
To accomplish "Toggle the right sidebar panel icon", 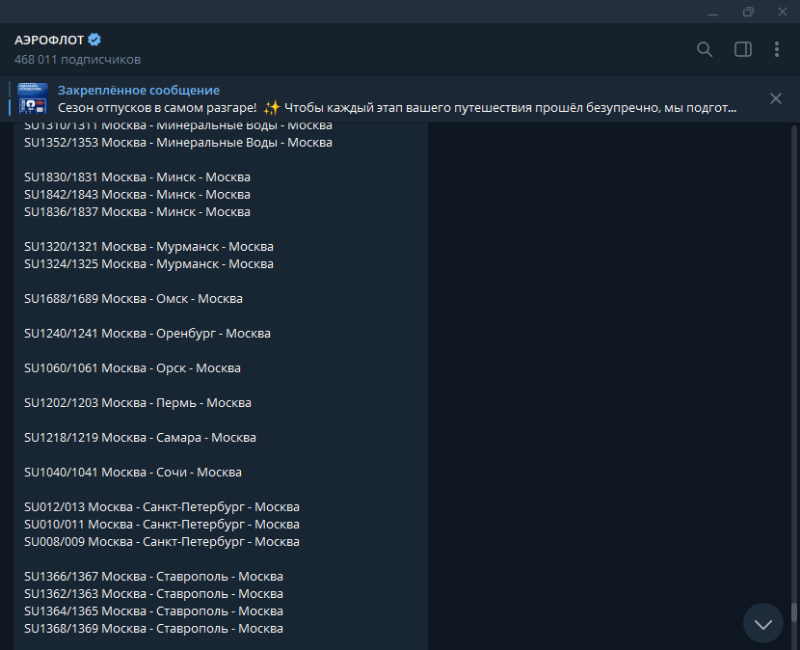I will (x=743, y=49).
